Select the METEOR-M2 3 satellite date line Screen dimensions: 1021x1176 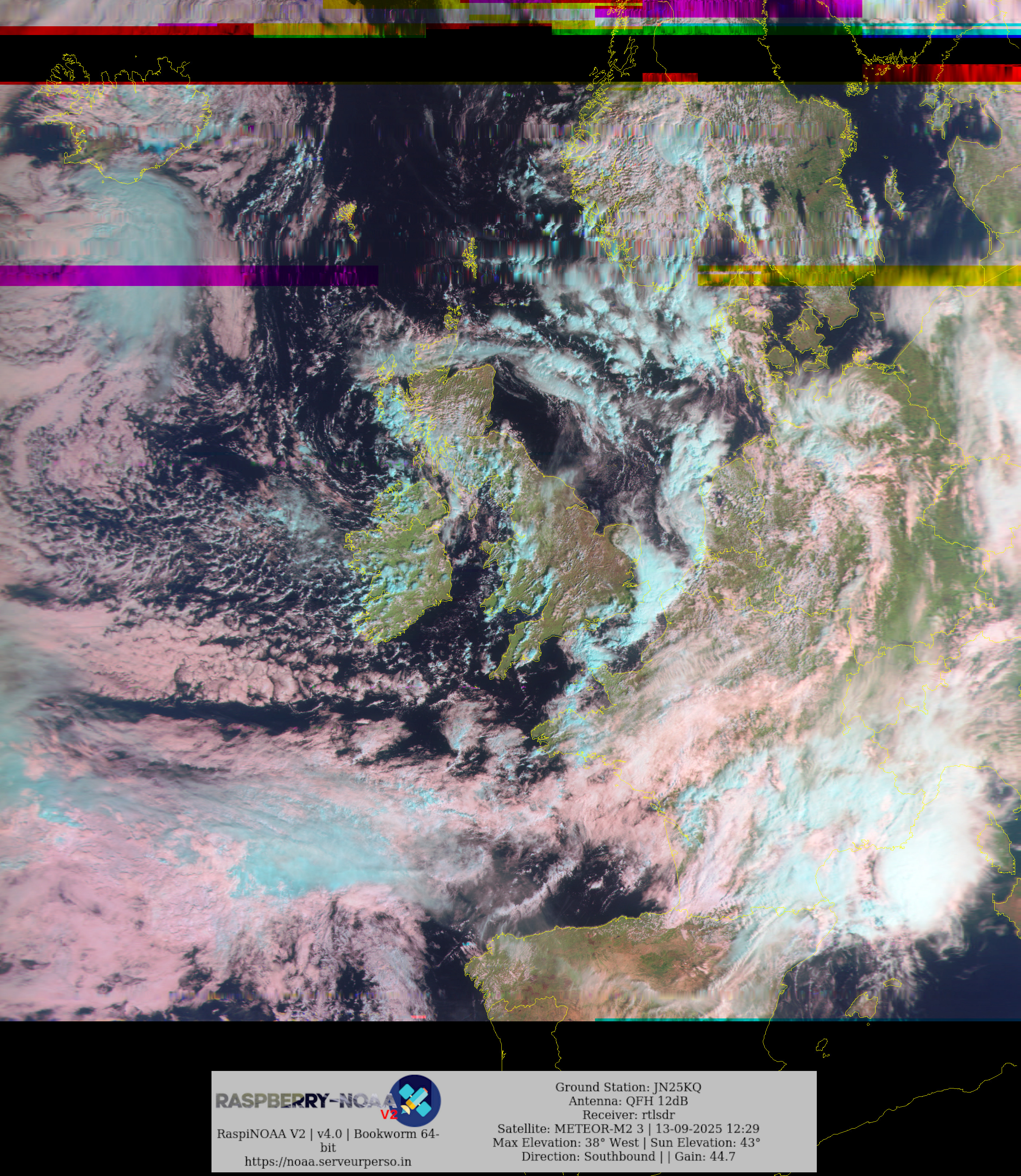tap(628, 1129)
